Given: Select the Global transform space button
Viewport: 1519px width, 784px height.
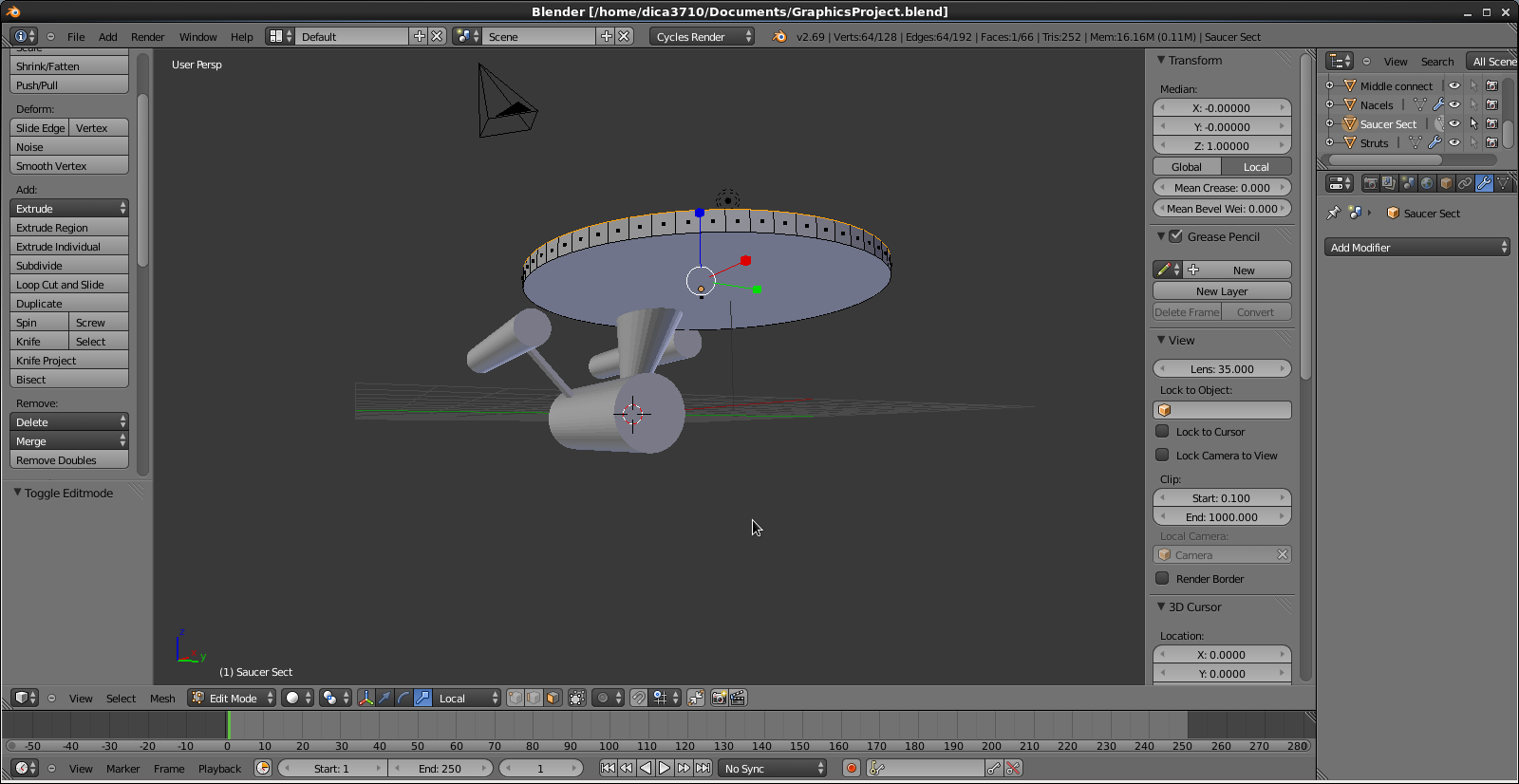Looking at the screenshot, I should click(x=1187, y=167).
